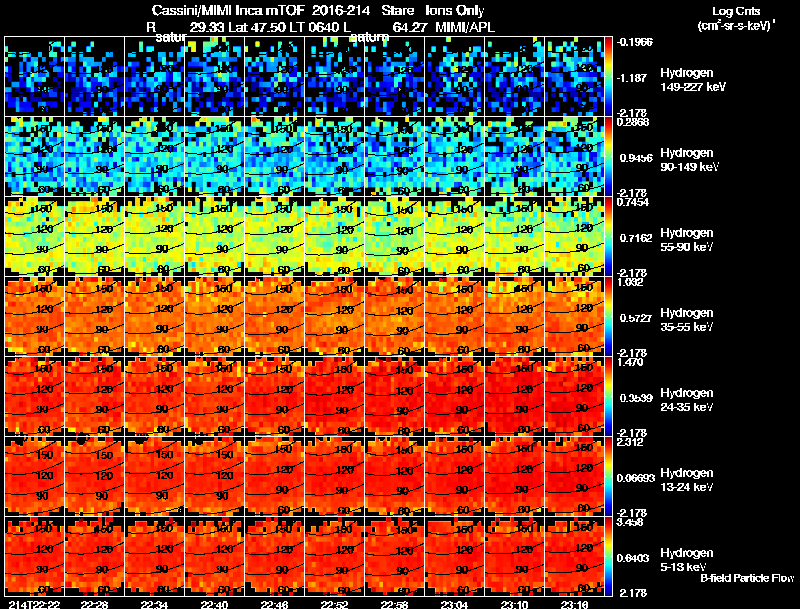Open the 149-227 keV image panel at 23:10
800x609 pixels.
click(x=515, y=77)
